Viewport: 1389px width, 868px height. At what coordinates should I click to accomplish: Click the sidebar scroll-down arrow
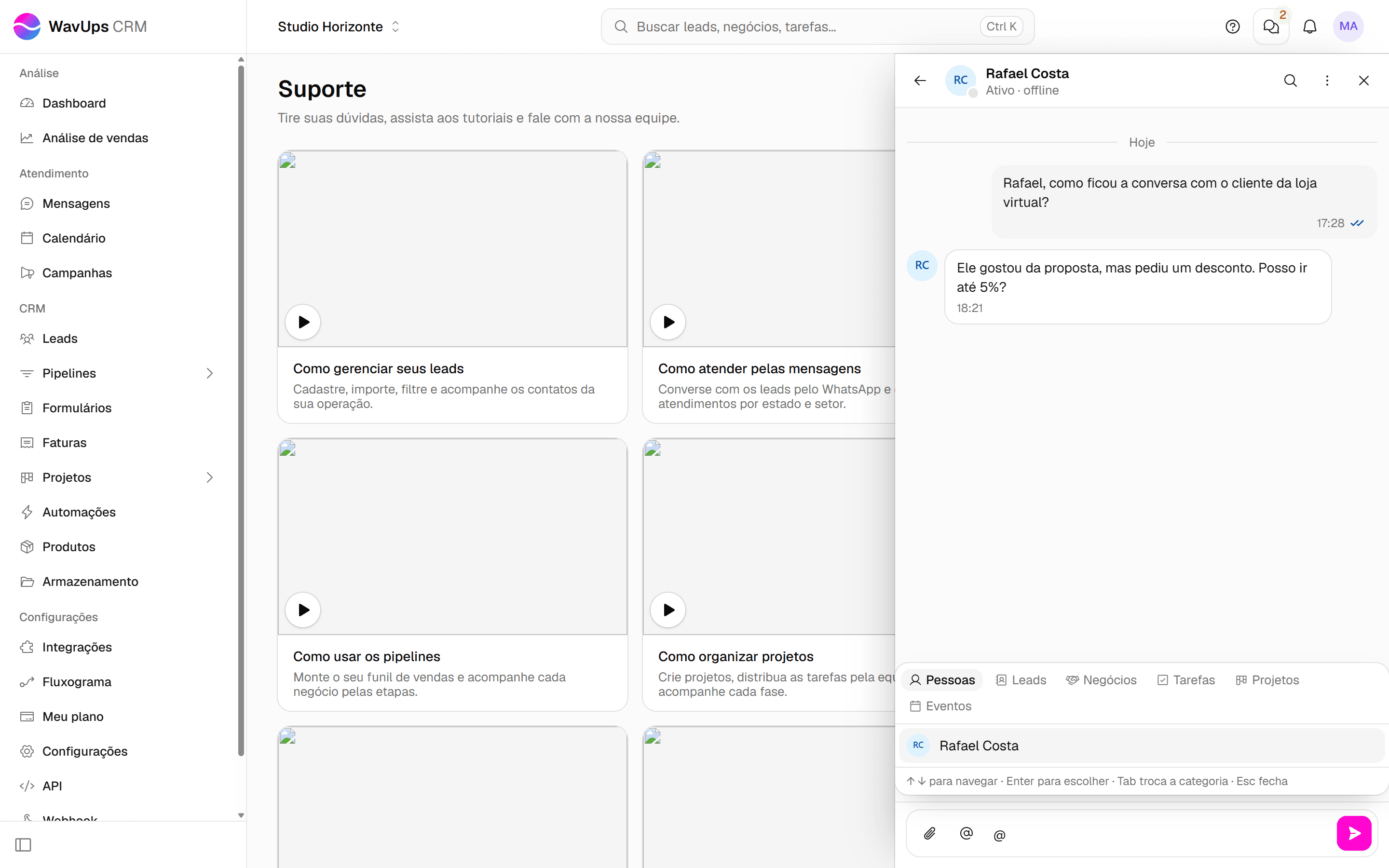point(241,815)
